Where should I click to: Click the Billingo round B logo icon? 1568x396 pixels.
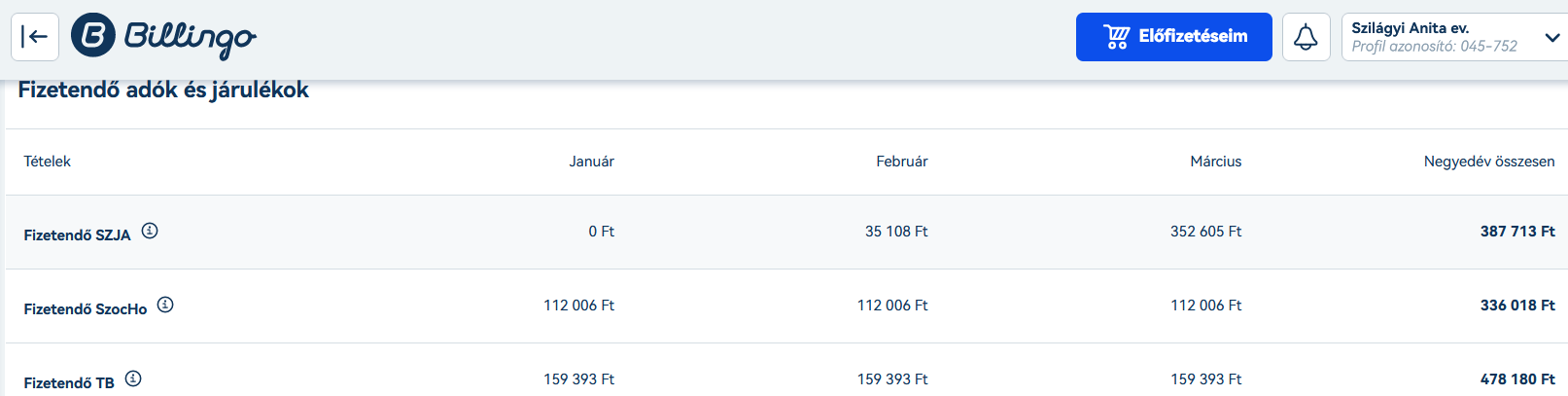(x=93, y=36)
